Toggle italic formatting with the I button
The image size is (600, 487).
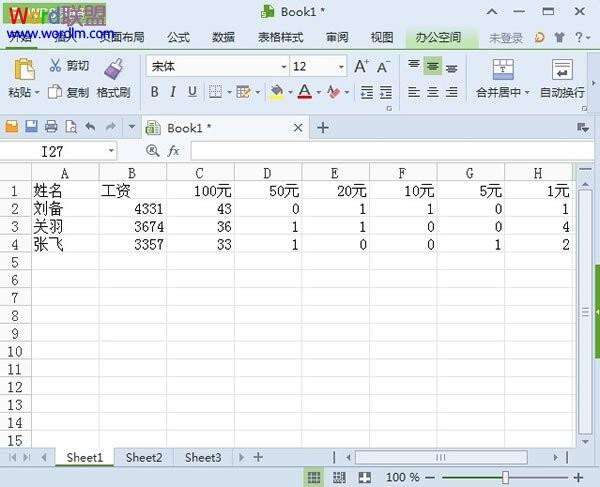pos(173,92)
